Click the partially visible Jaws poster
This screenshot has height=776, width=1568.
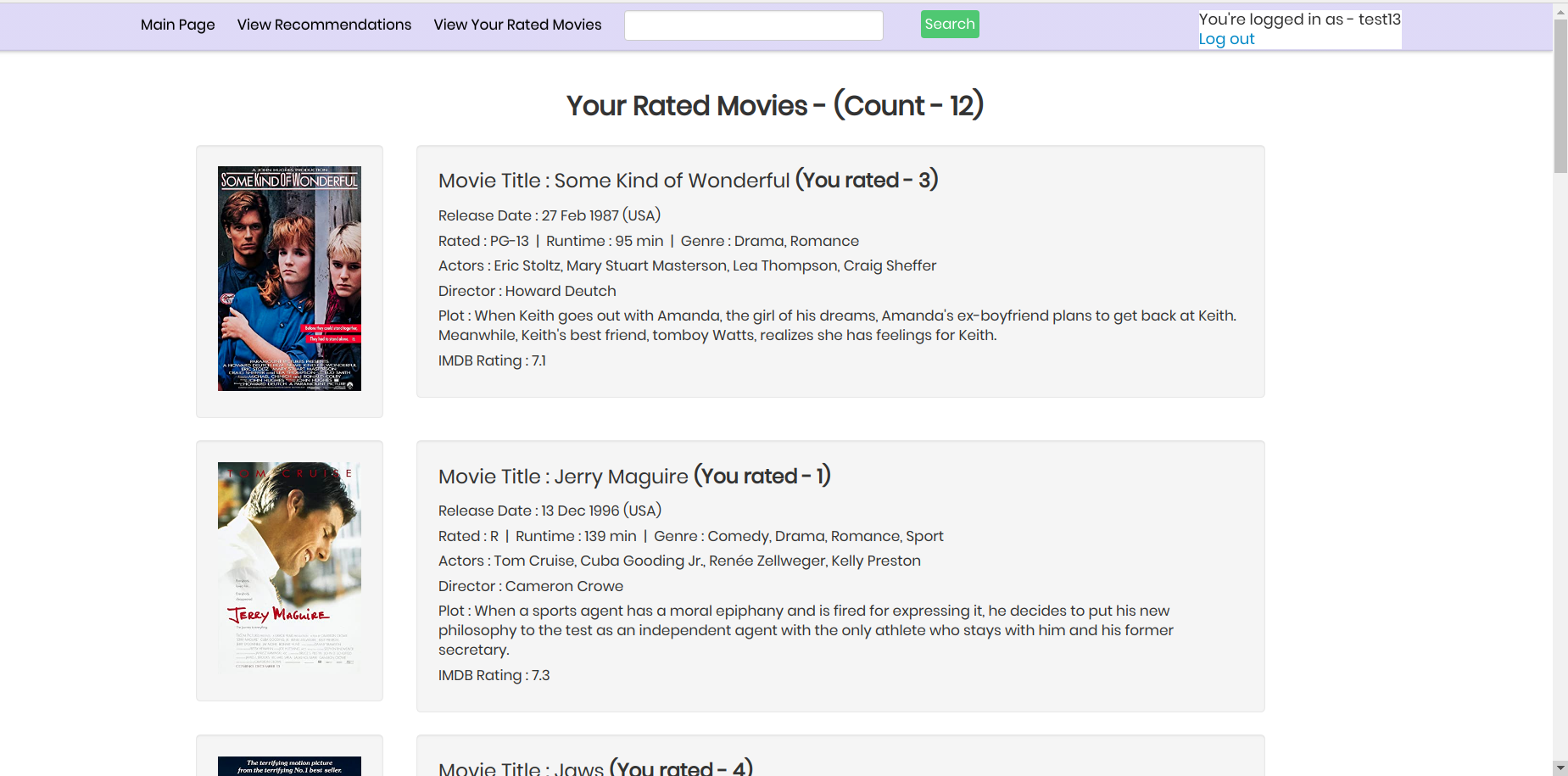click(289, 766)
